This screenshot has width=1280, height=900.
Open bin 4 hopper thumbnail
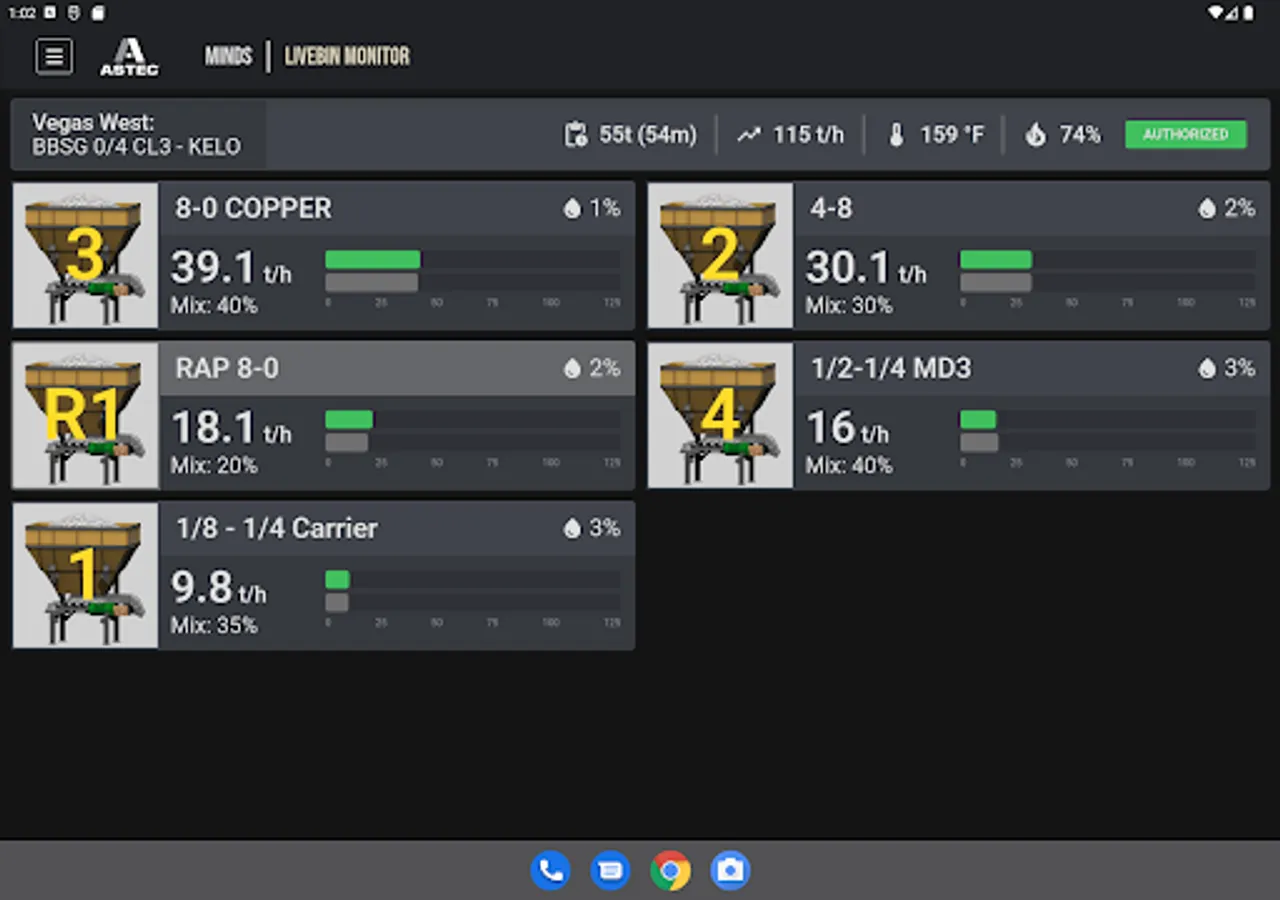(x=721, y=415)
